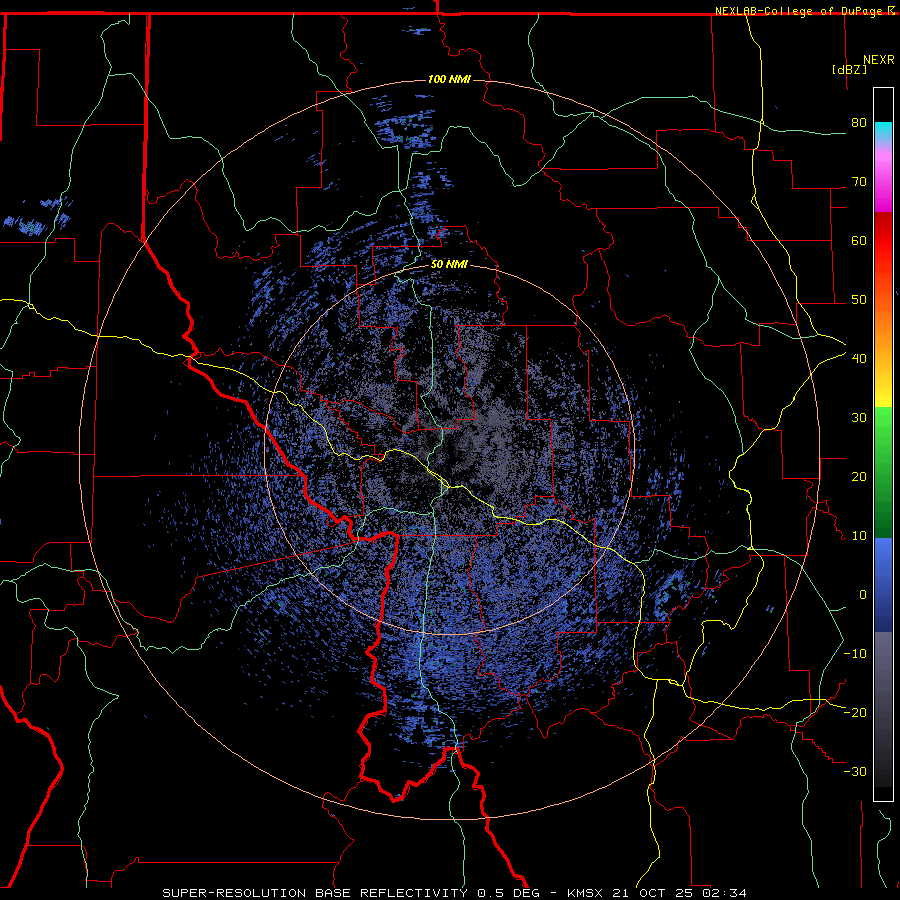900x900 pixels.
Task: Click the KMSX radar site identifier
Action: pos(589,893)
